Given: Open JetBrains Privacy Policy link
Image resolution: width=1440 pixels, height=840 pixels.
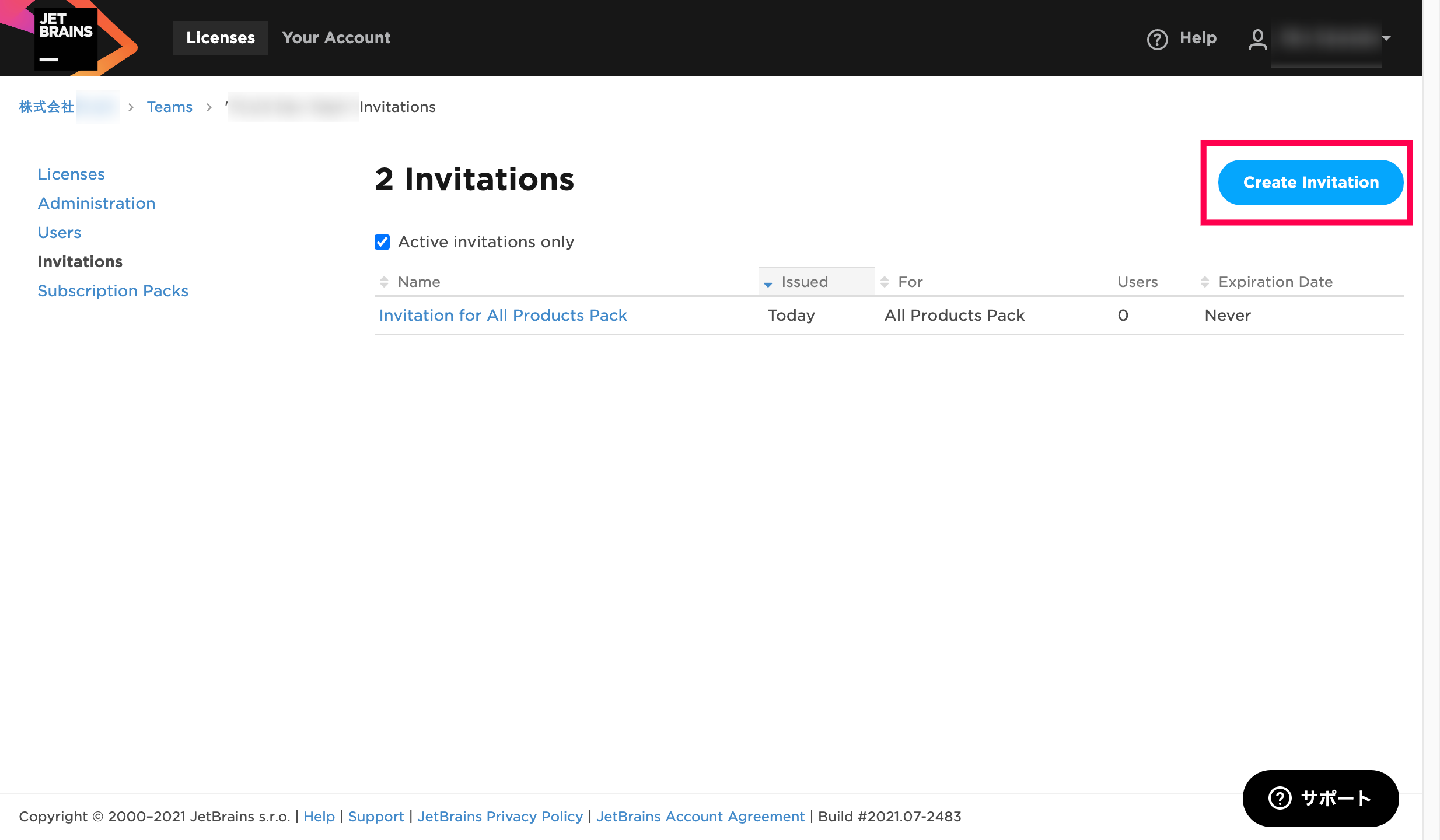Looking at the screenshot, I should 500,816.
